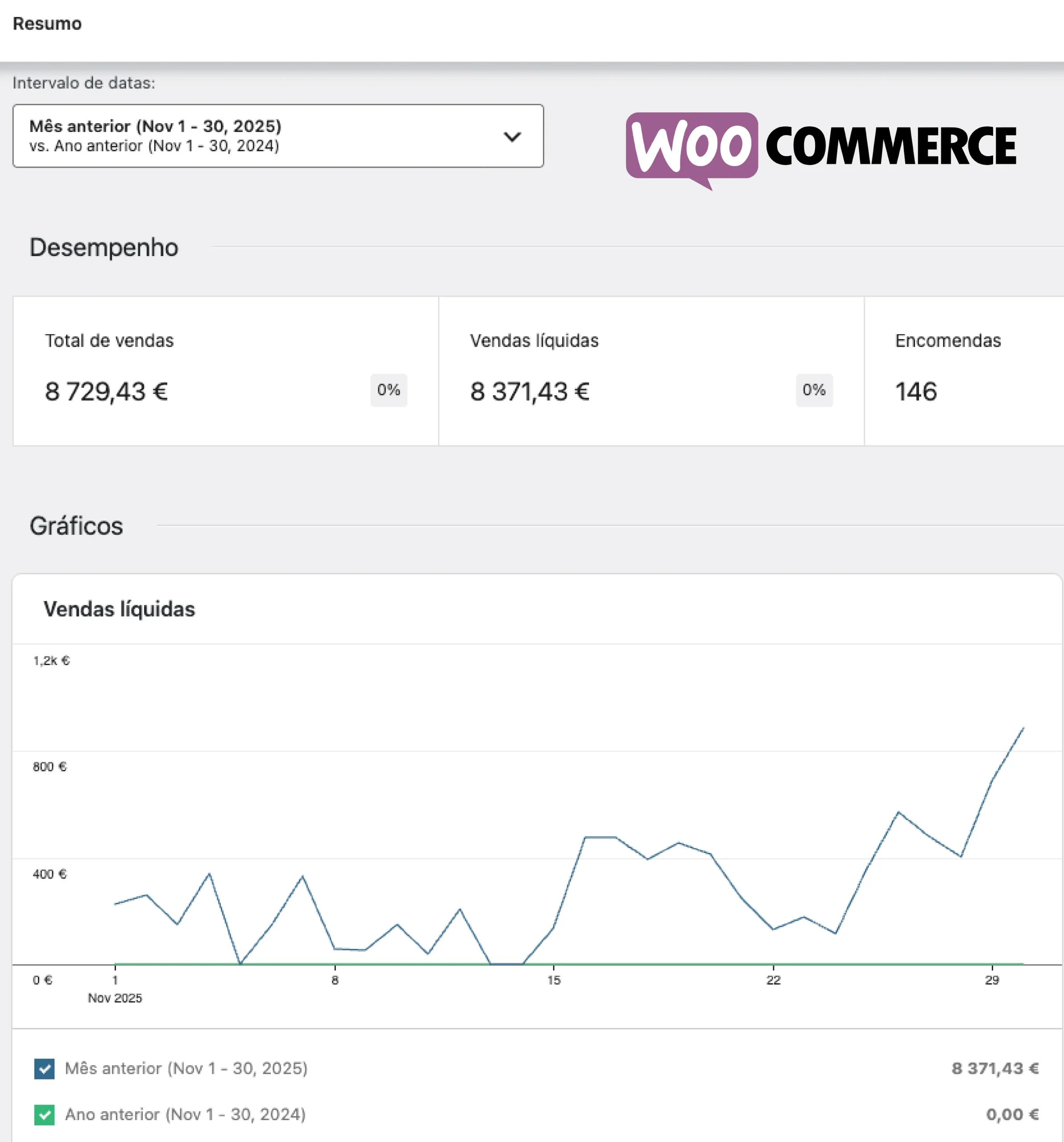Click the day 22 axis marker
Image resolution: width=1064 pixels, height=1142 pixels.
coord(773,980)
